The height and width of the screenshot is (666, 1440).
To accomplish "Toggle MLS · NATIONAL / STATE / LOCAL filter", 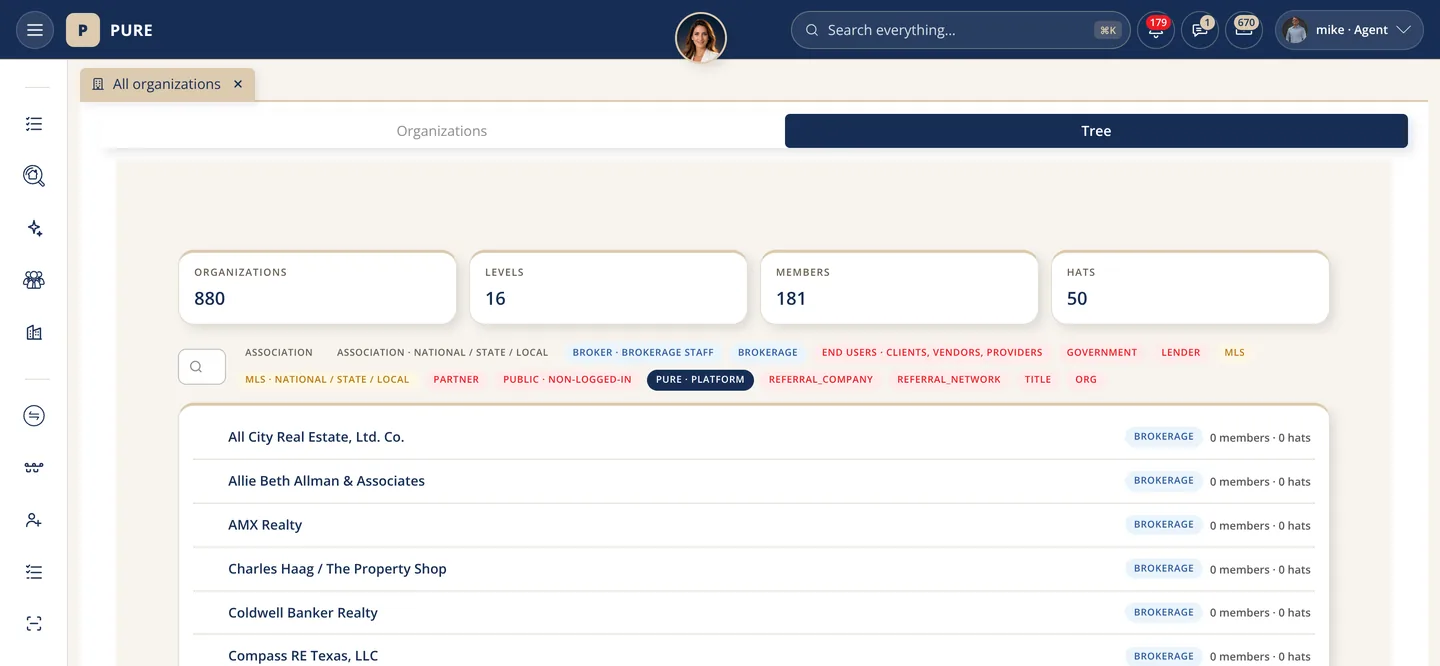I will point(327,379).
